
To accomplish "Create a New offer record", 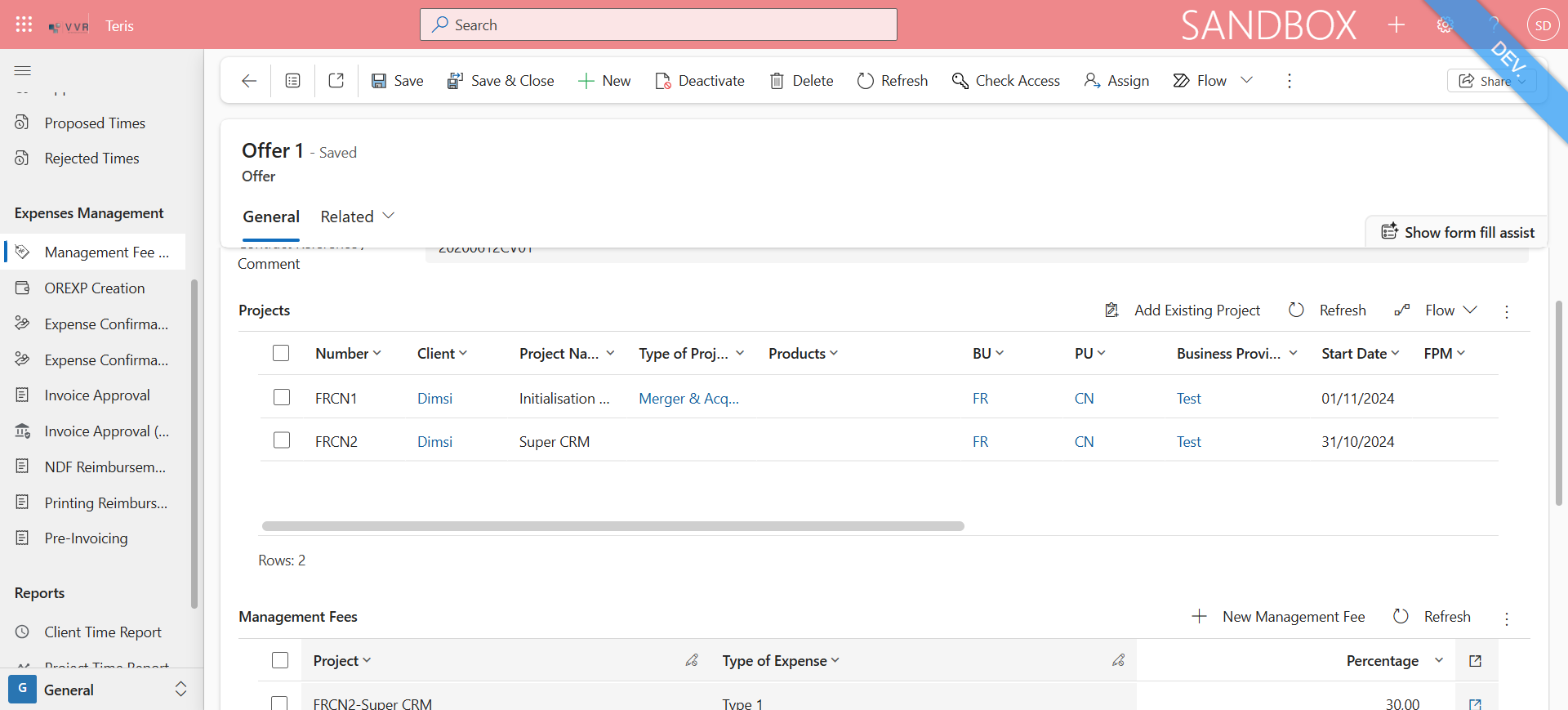I will coord(604,81).
